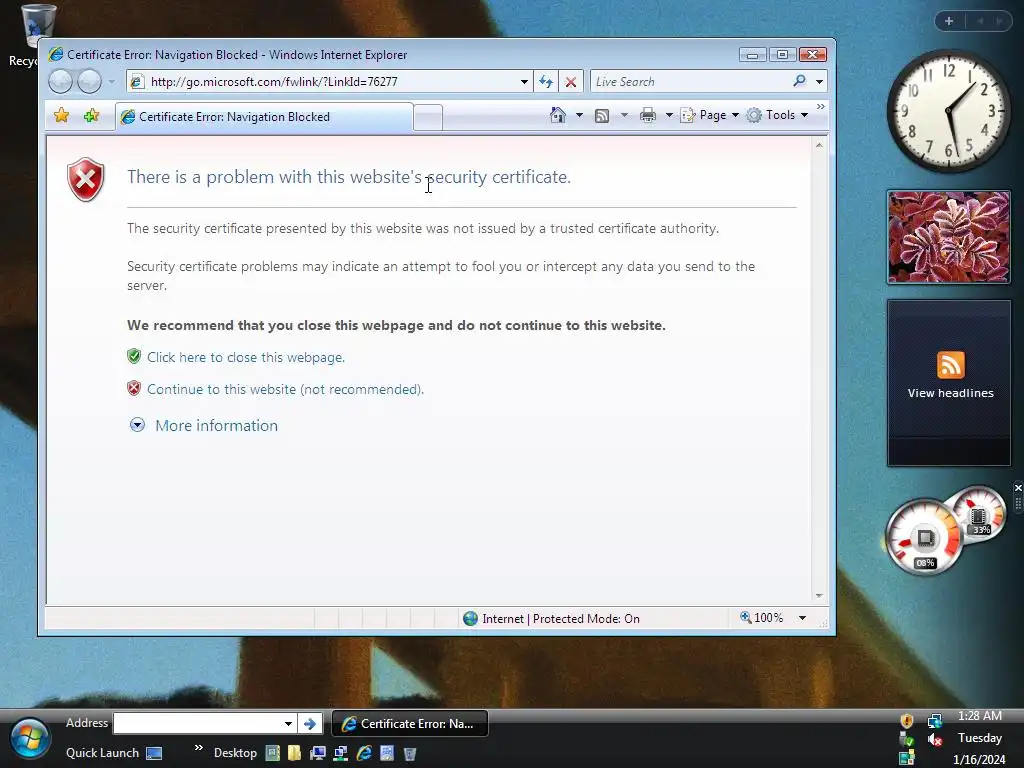Click the Windows Sidebar tray icon
This screenshot has width=1024, height=768.
pos(906,759)
